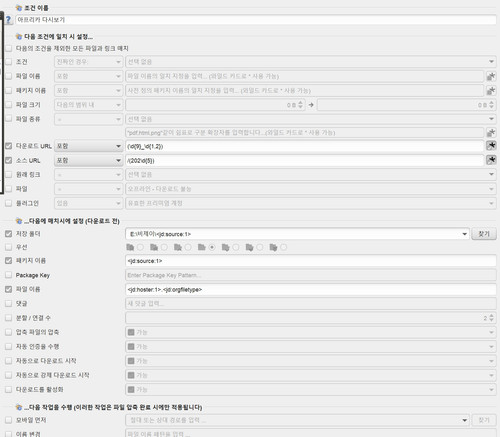Open regex tester for 소스 URL pattern
The height and width of the screenshot is (437, 500).
tap(491, 160)
